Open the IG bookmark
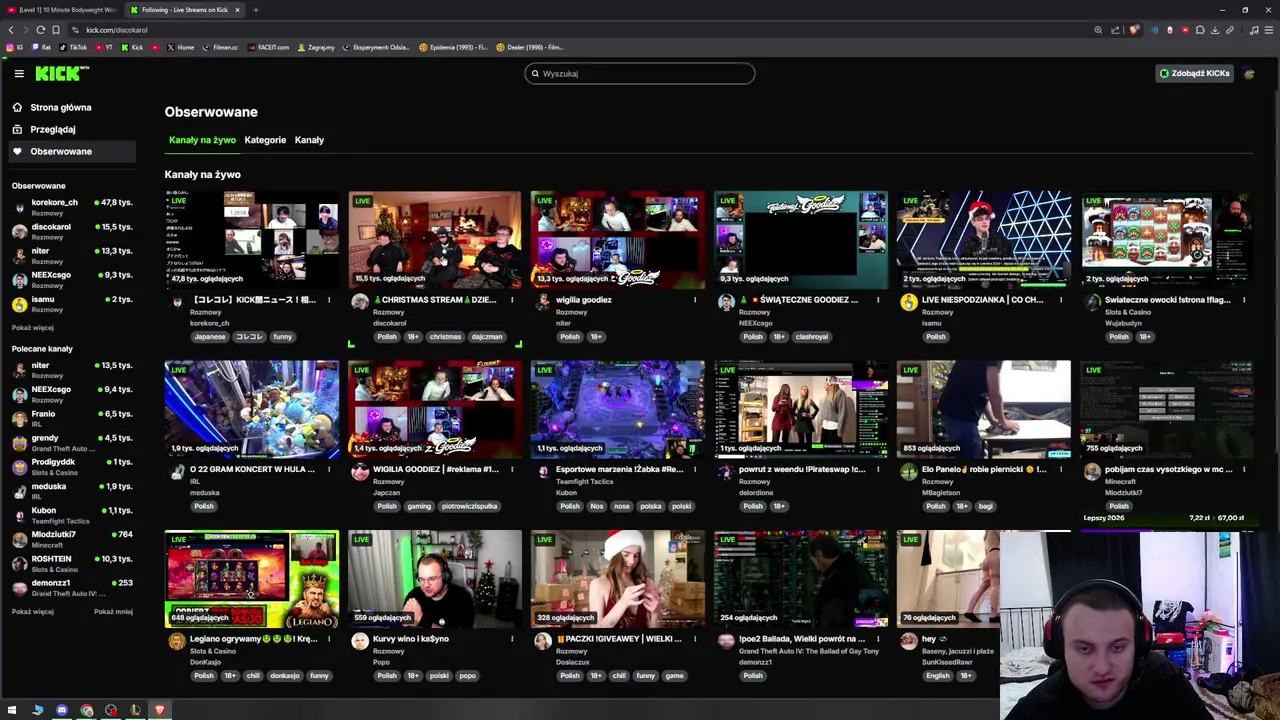This screenshot has width=1280, height=720. 15,47
